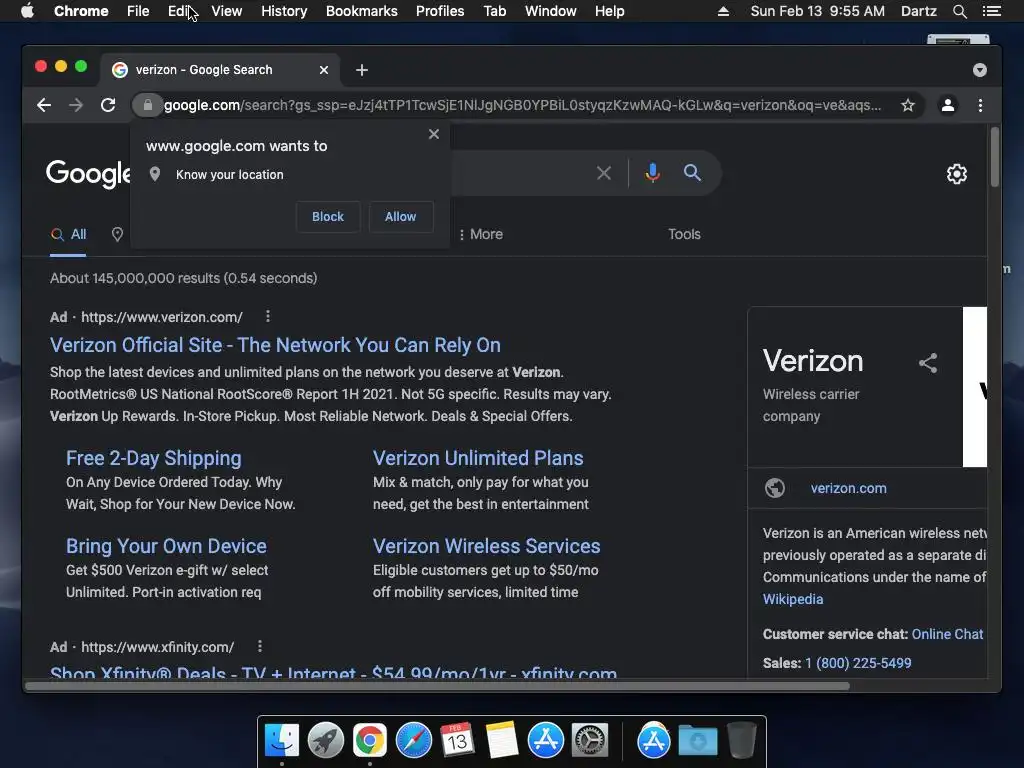Open the Tab menu
This screenshot has width=1024, height=768.
494,11
